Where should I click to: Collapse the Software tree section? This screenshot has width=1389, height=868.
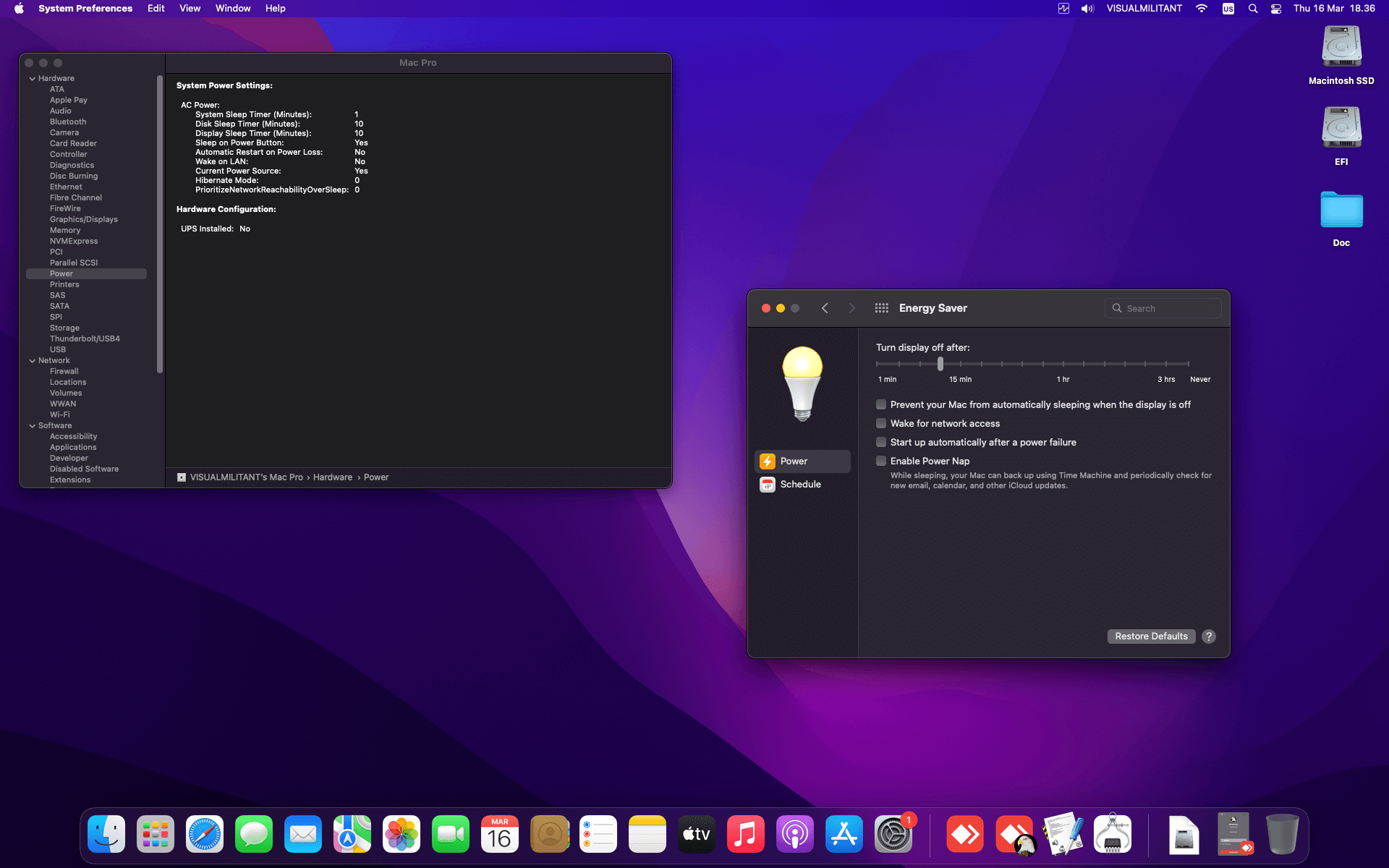tap(33, 426)
